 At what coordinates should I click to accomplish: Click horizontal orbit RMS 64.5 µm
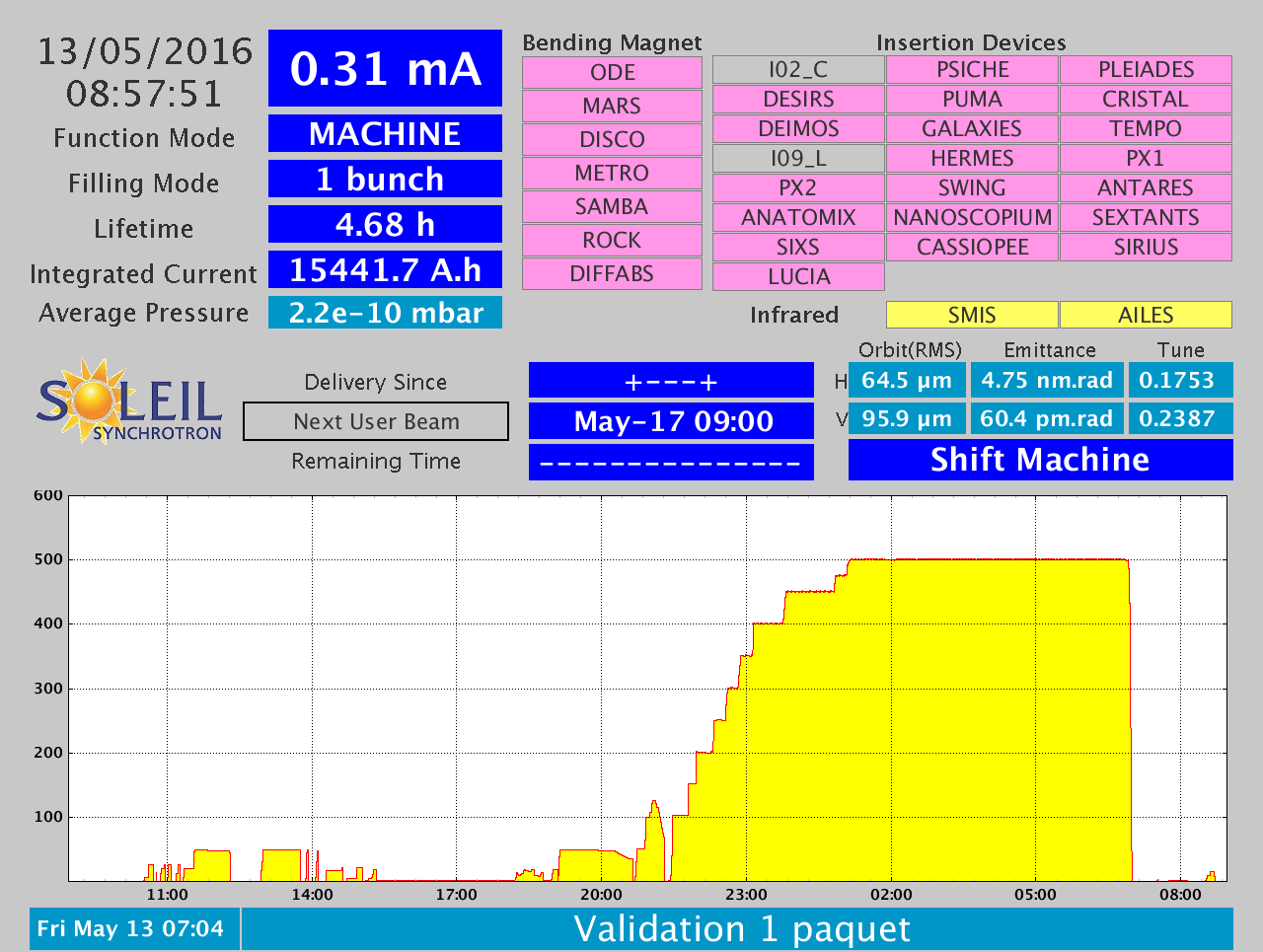pyautogui.click(x=907, y=380)
